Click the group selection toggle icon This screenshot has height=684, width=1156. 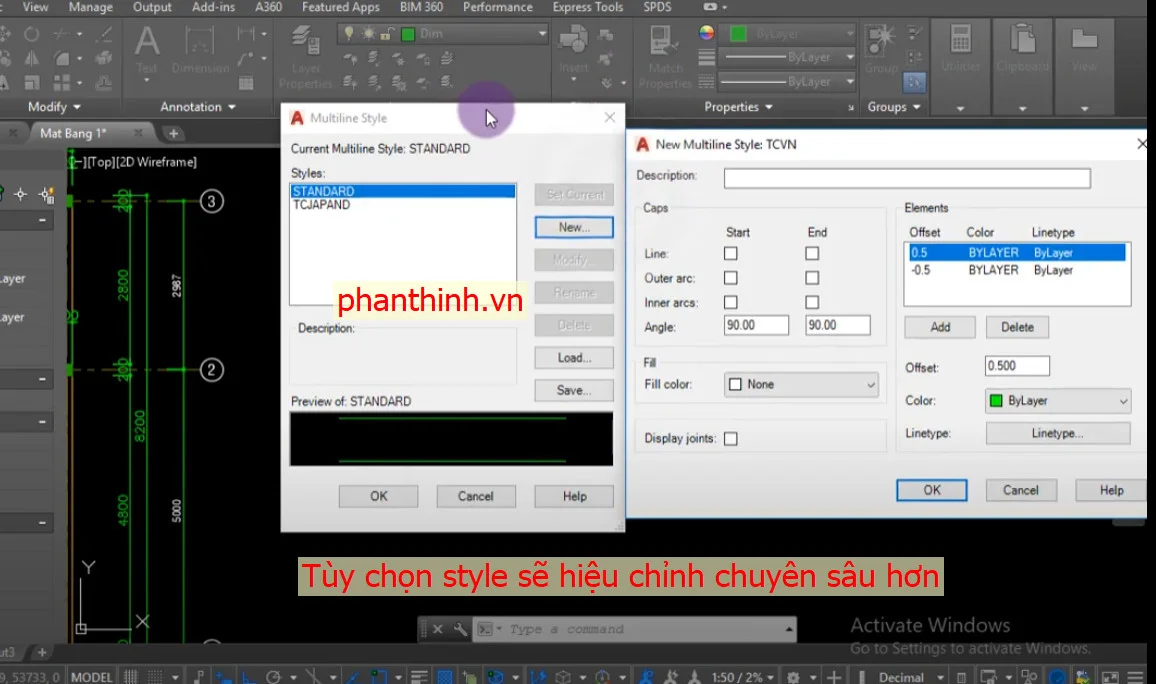click(914, 82)
